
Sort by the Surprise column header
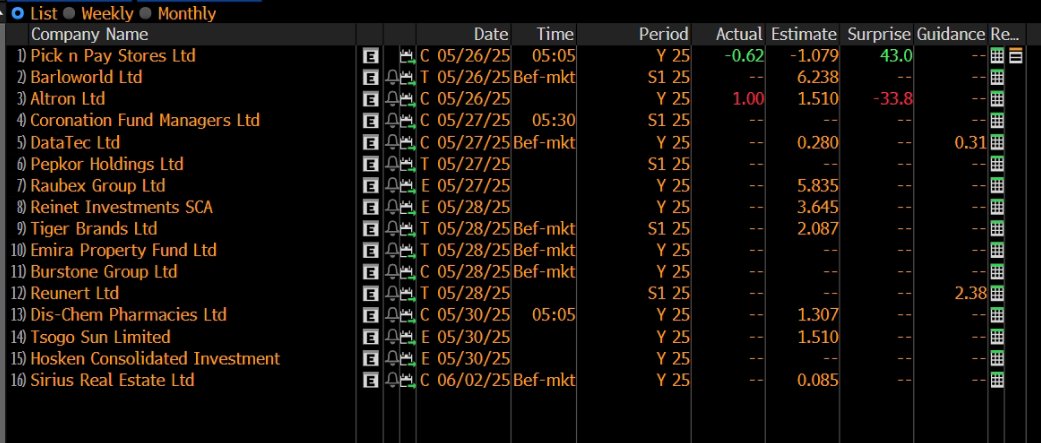(x=878, y=34)
